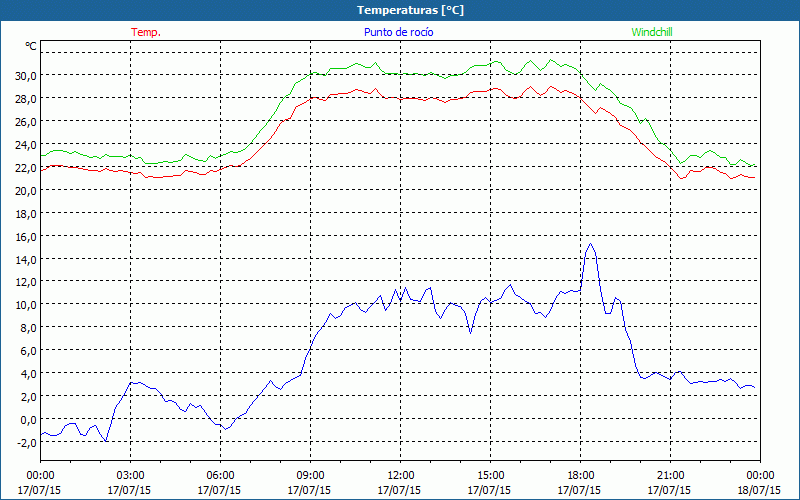The height and width of the screenshot is (500, 800).
Task: Click the '26,0' y-axis value
Action: click(26, 121)
